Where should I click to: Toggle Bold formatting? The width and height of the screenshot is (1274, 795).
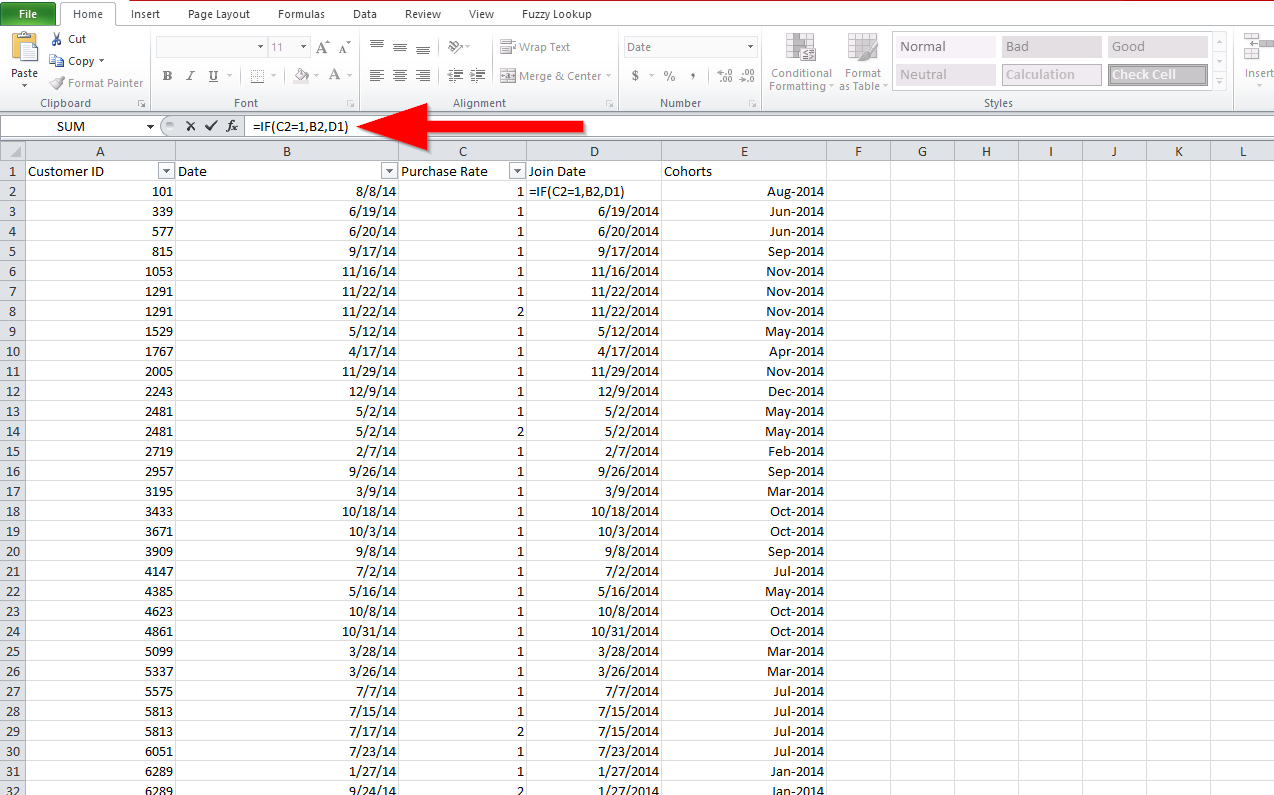point(167,76)
